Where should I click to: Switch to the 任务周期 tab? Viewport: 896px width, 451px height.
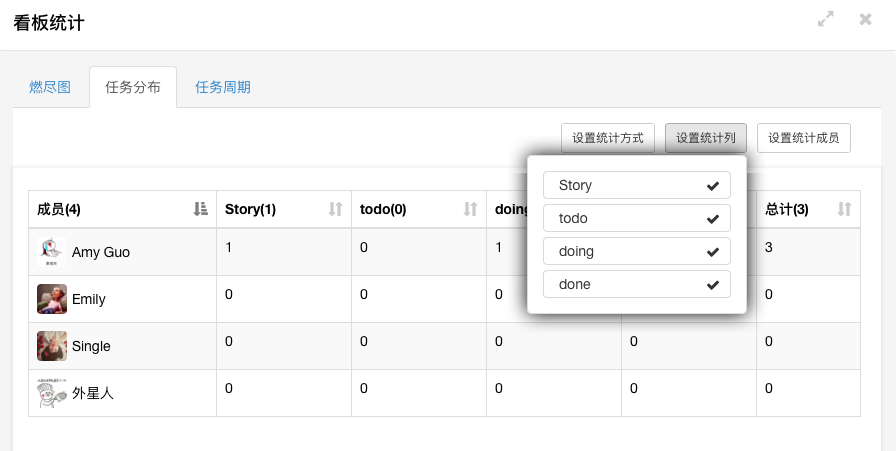click(x=223, y=87)
